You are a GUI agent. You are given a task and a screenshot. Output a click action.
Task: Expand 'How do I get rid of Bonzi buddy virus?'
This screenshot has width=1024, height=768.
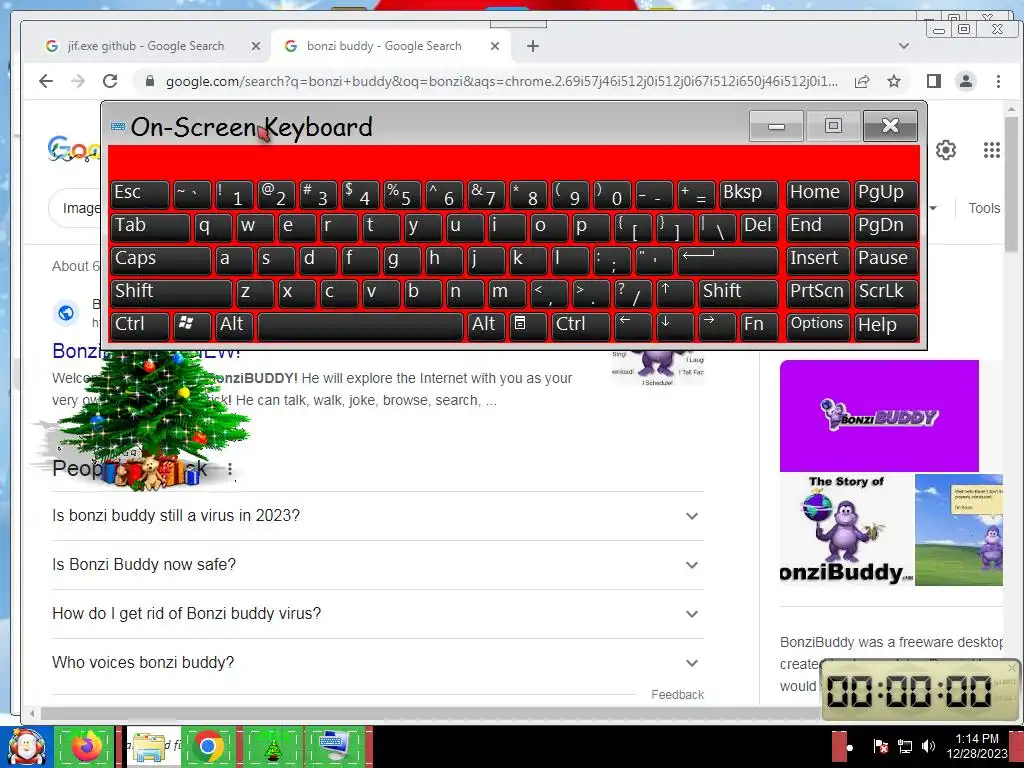(377, 614)
